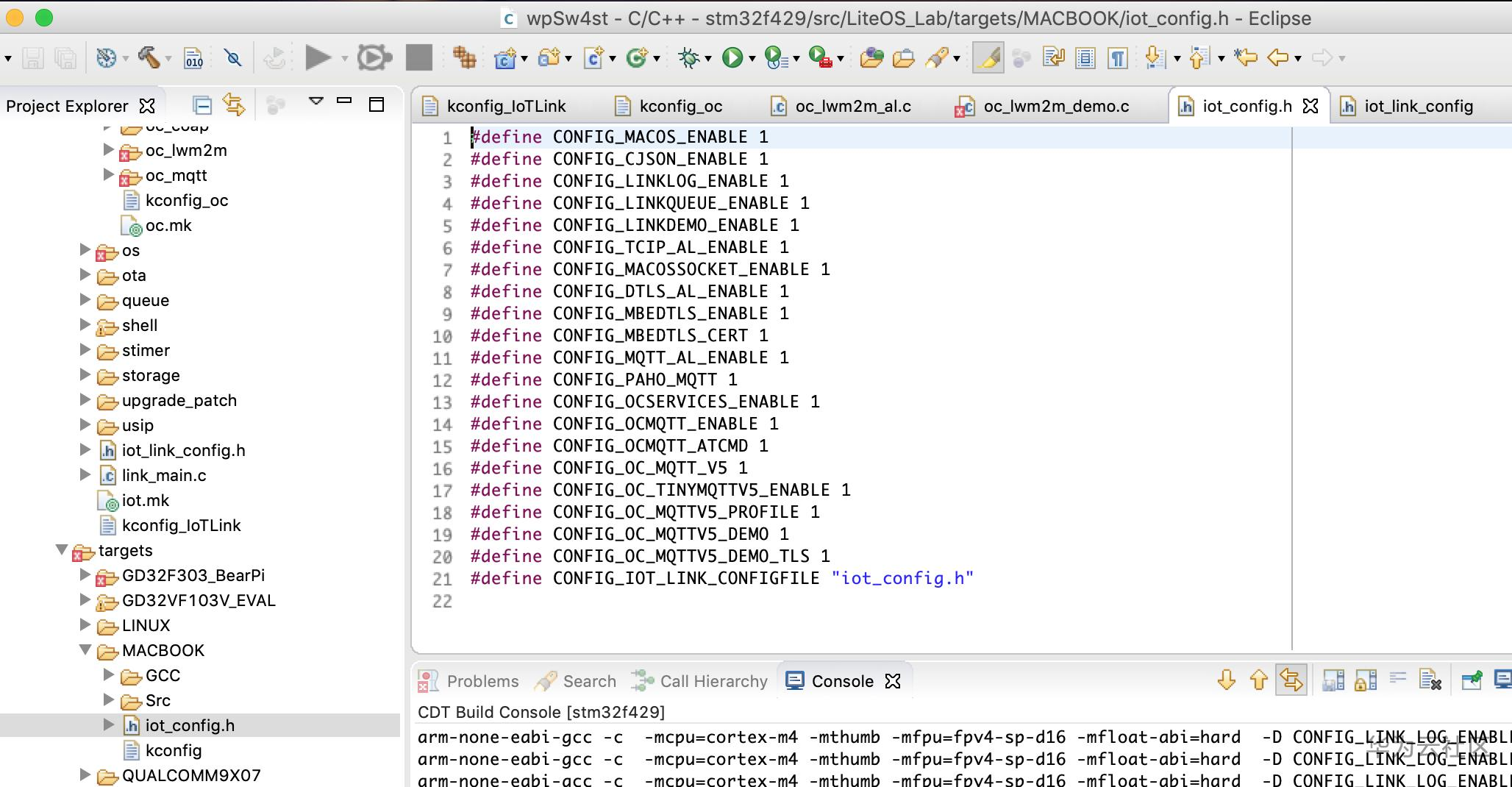Screen dimensions: 1512x787
Task: Switch to the kconfig_oc editor tab
Action: coord(680,105)
